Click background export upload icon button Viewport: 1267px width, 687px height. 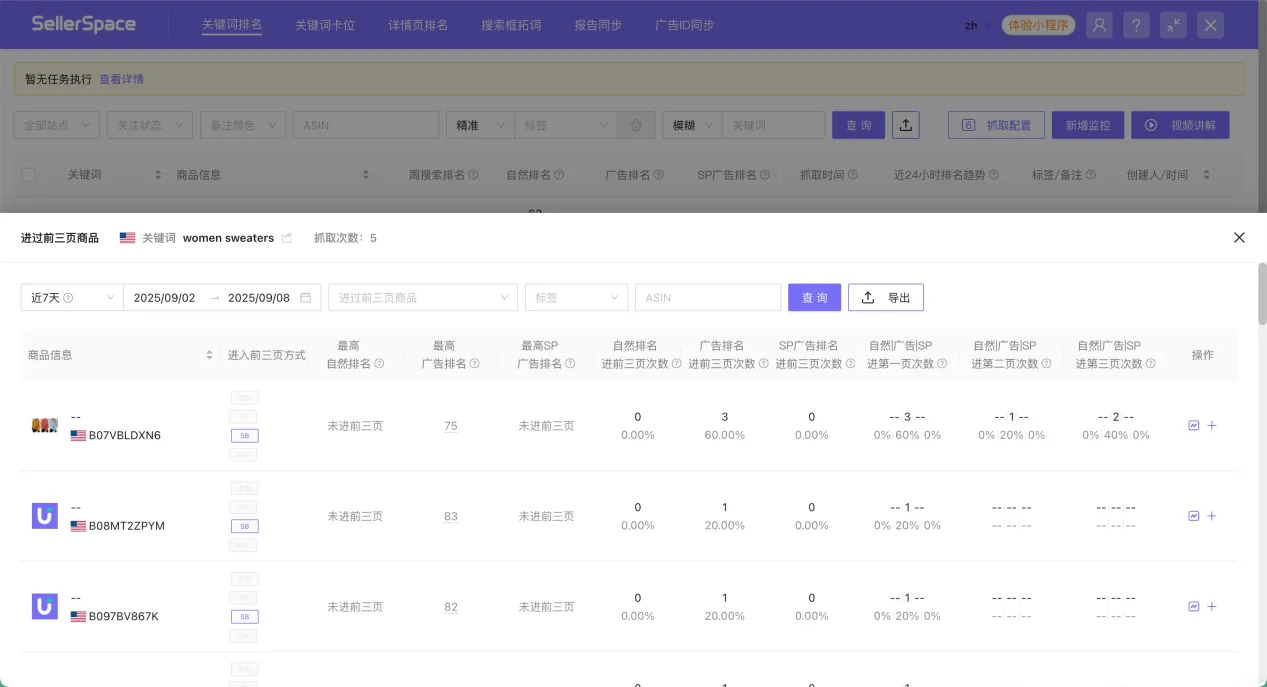905,125
